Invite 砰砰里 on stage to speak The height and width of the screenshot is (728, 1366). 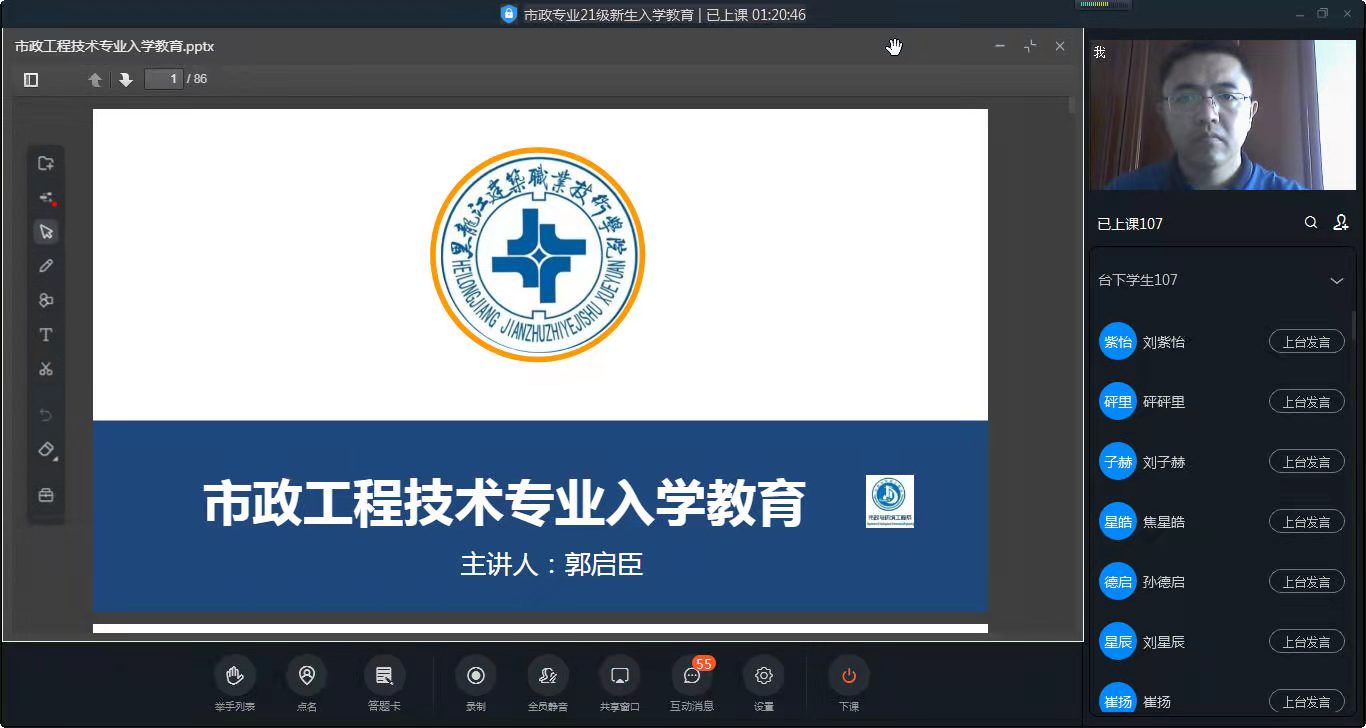click(1307, 402)
